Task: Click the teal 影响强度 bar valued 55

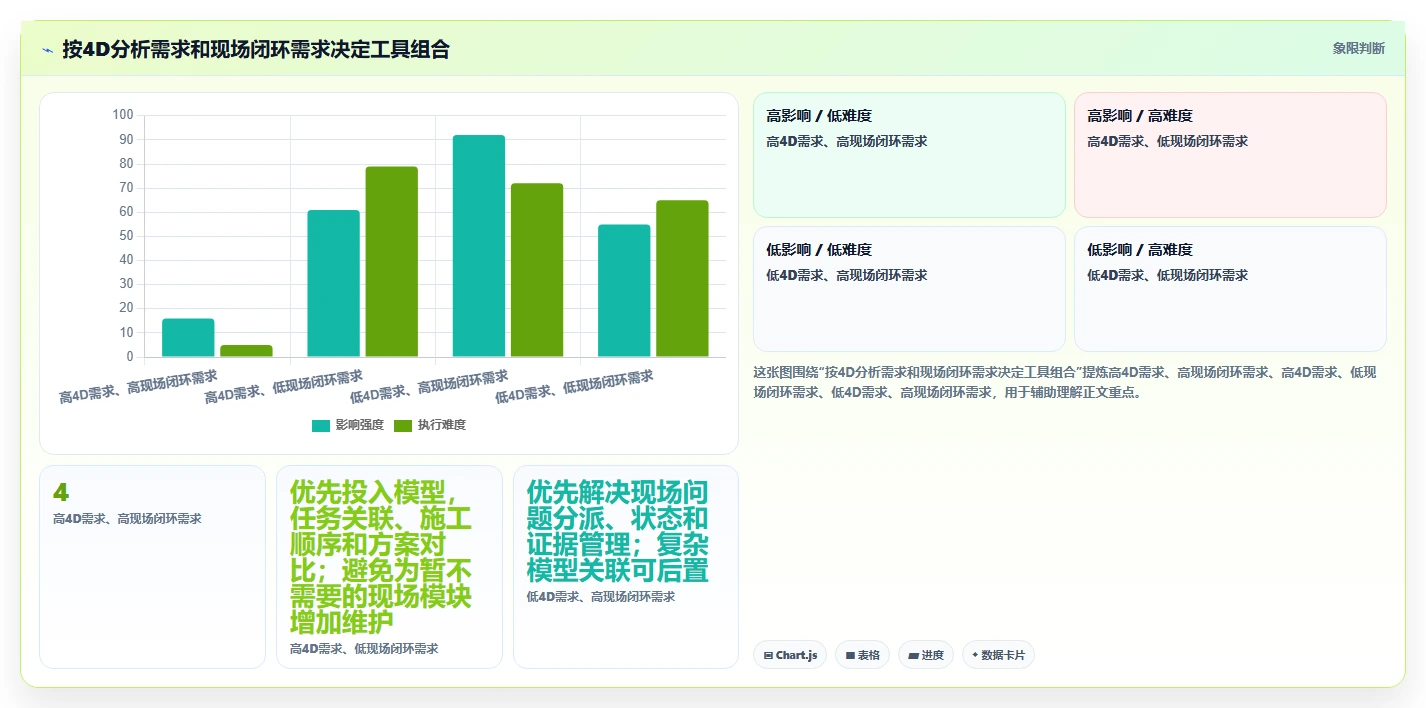Action: pos(624,291)
